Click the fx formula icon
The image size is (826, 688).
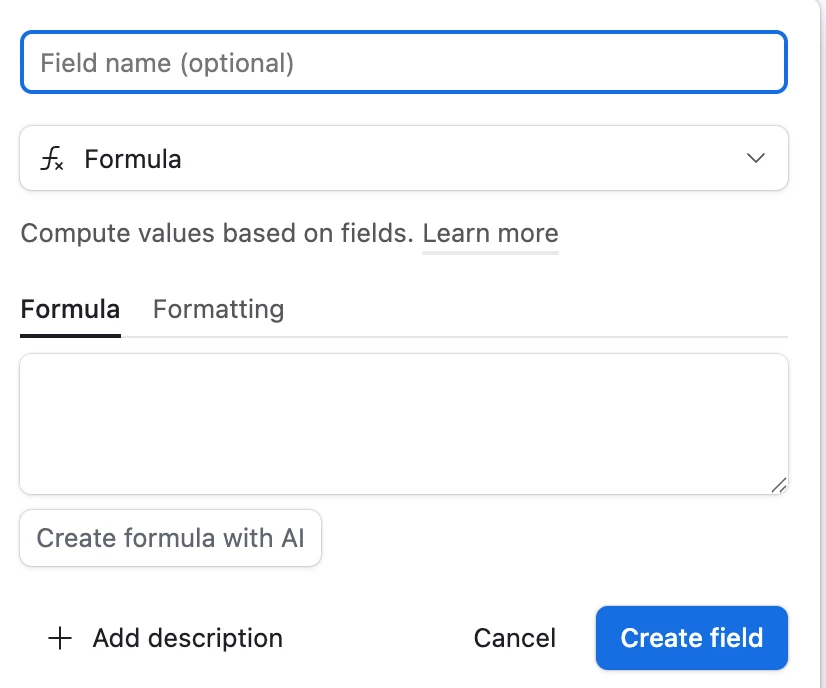pos(52,159)
